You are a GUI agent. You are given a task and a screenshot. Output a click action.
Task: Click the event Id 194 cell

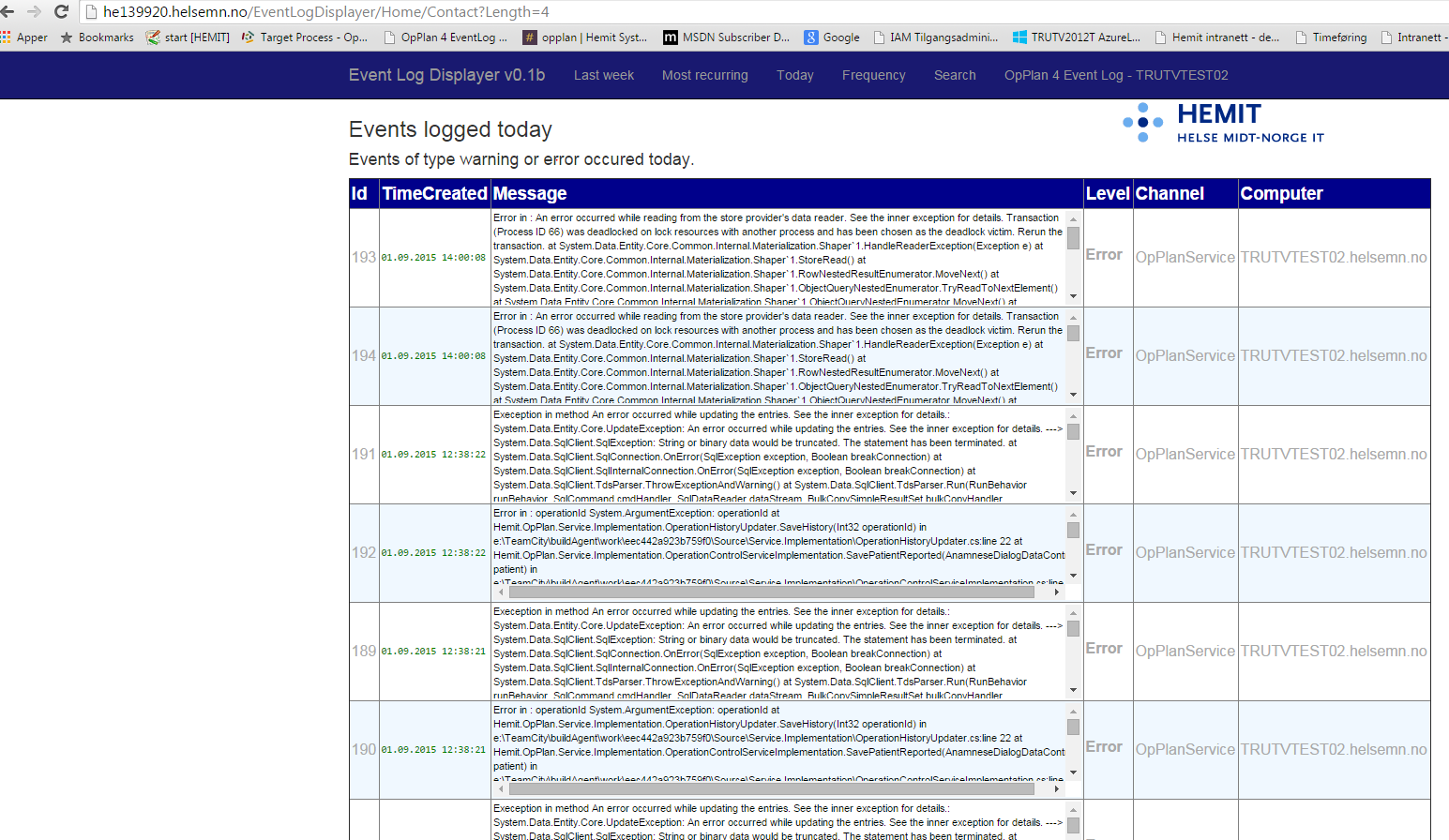364,355
